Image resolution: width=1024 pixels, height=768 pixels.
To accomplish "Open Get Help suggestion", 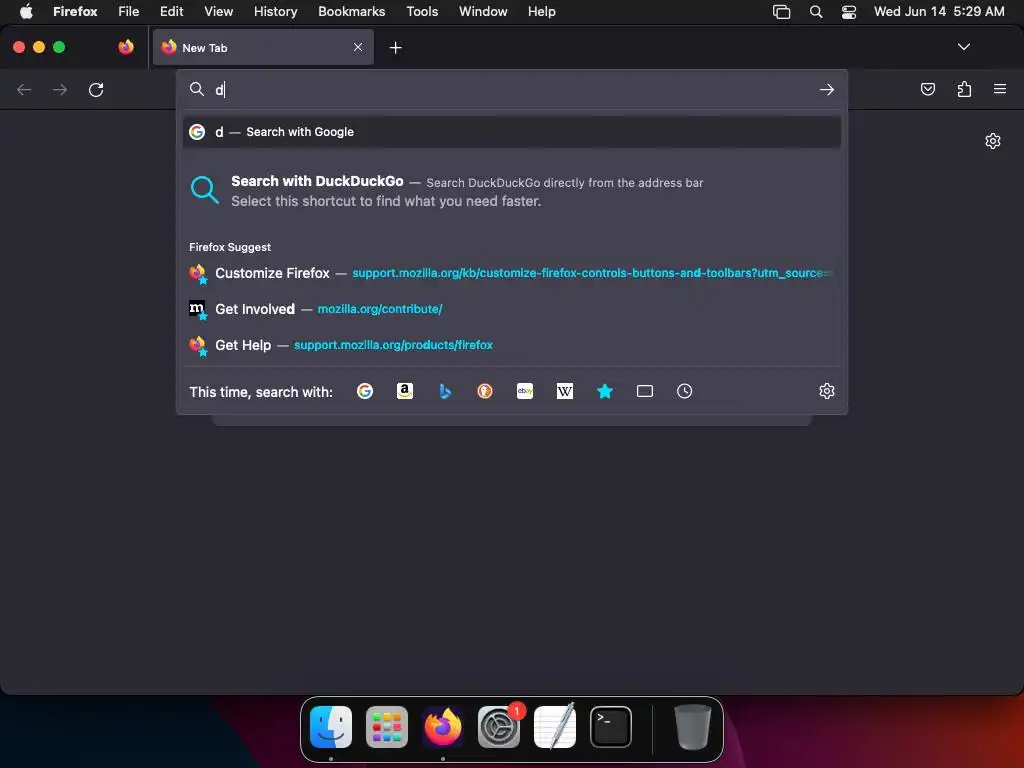I will click(x=512, y=345).
